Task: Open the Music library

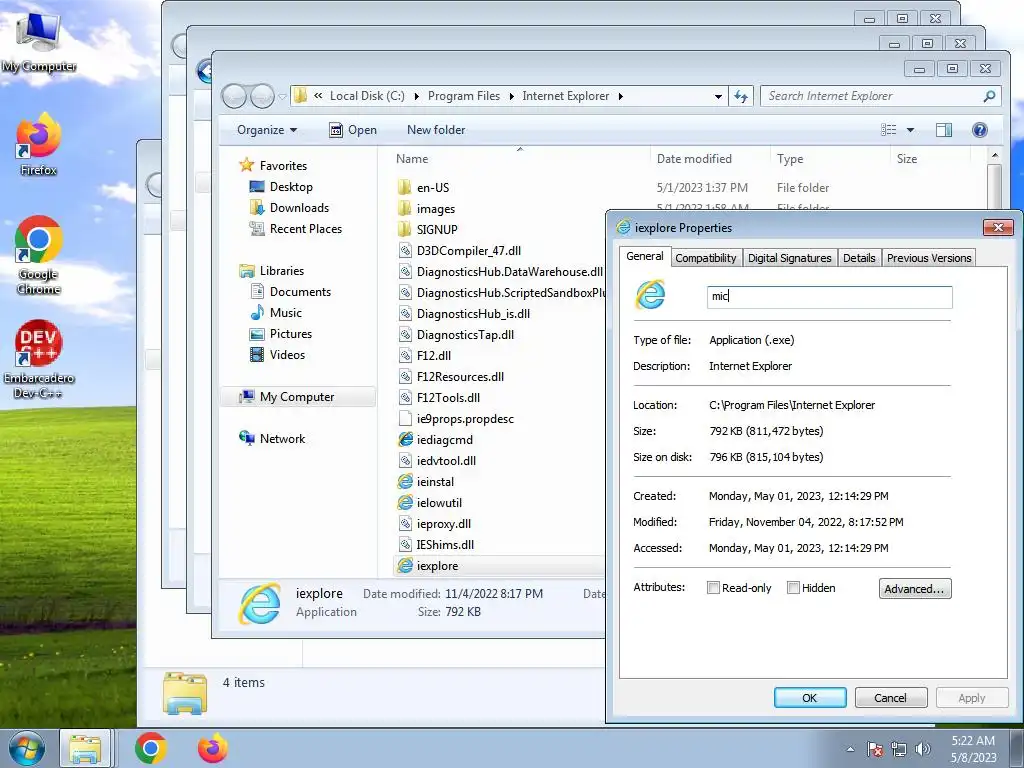Action: 285,313
